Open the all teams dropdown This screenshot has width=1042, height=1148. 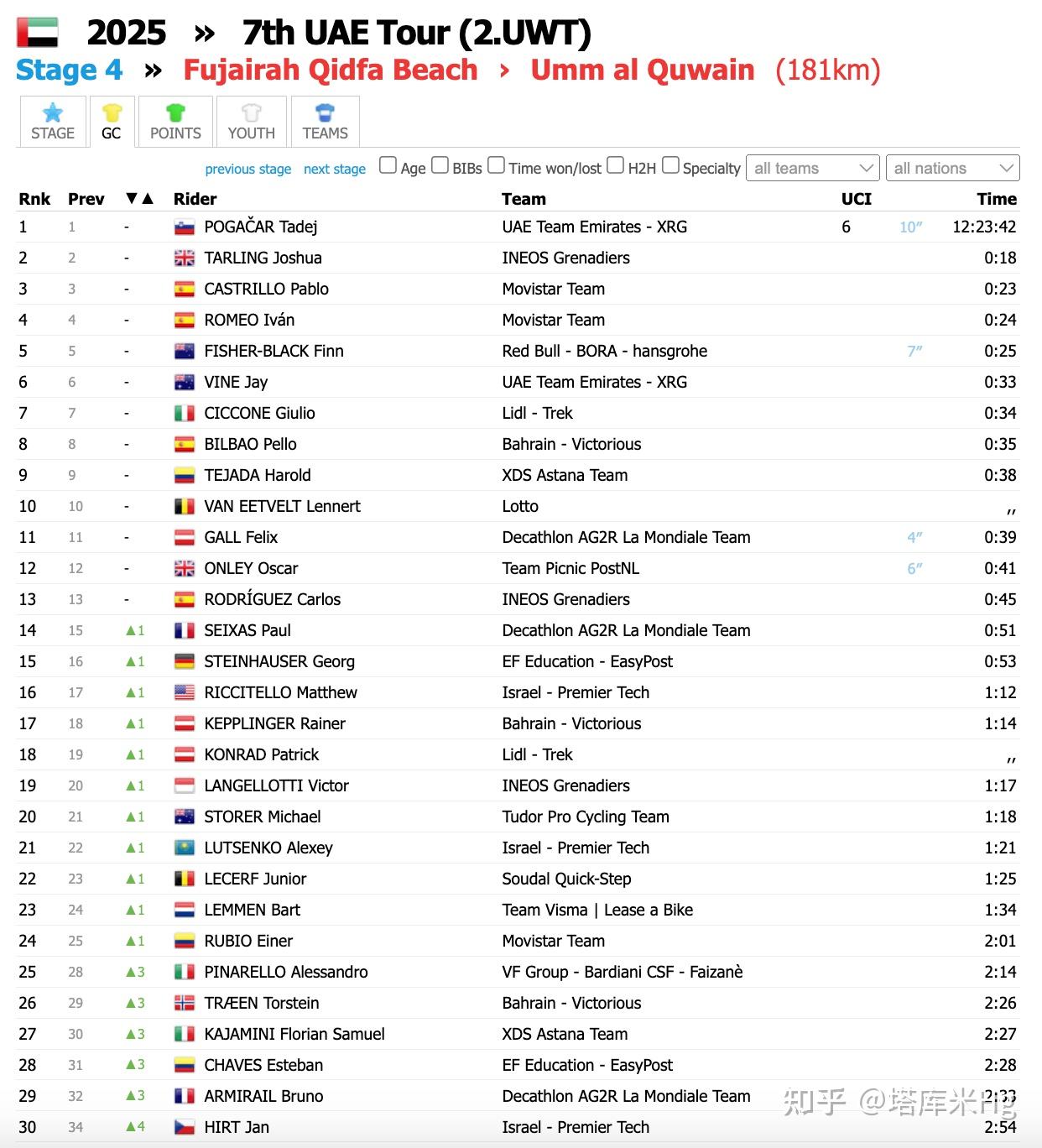click(812, 169)
